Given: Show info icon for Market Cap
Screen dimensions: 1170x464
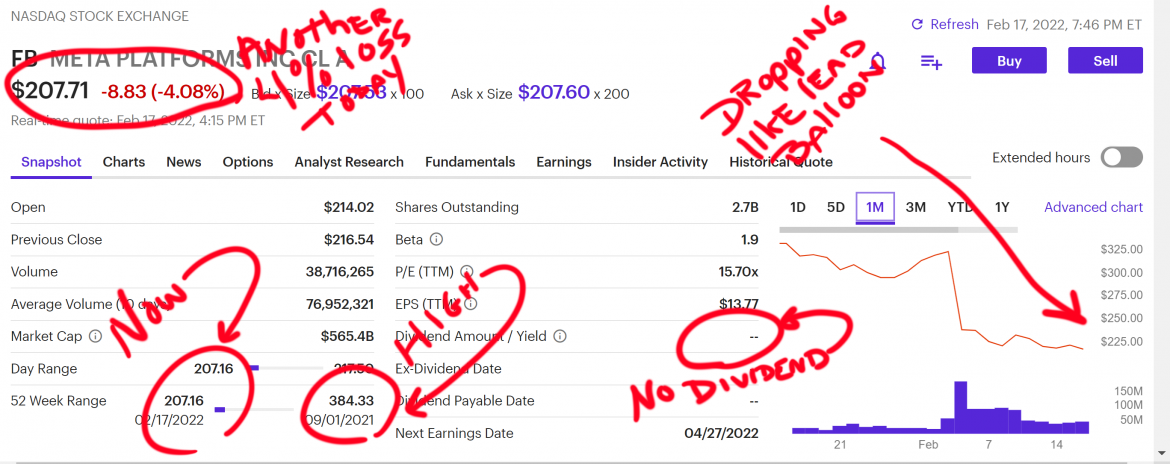Looking at the screenshot, I should (96, 336).
